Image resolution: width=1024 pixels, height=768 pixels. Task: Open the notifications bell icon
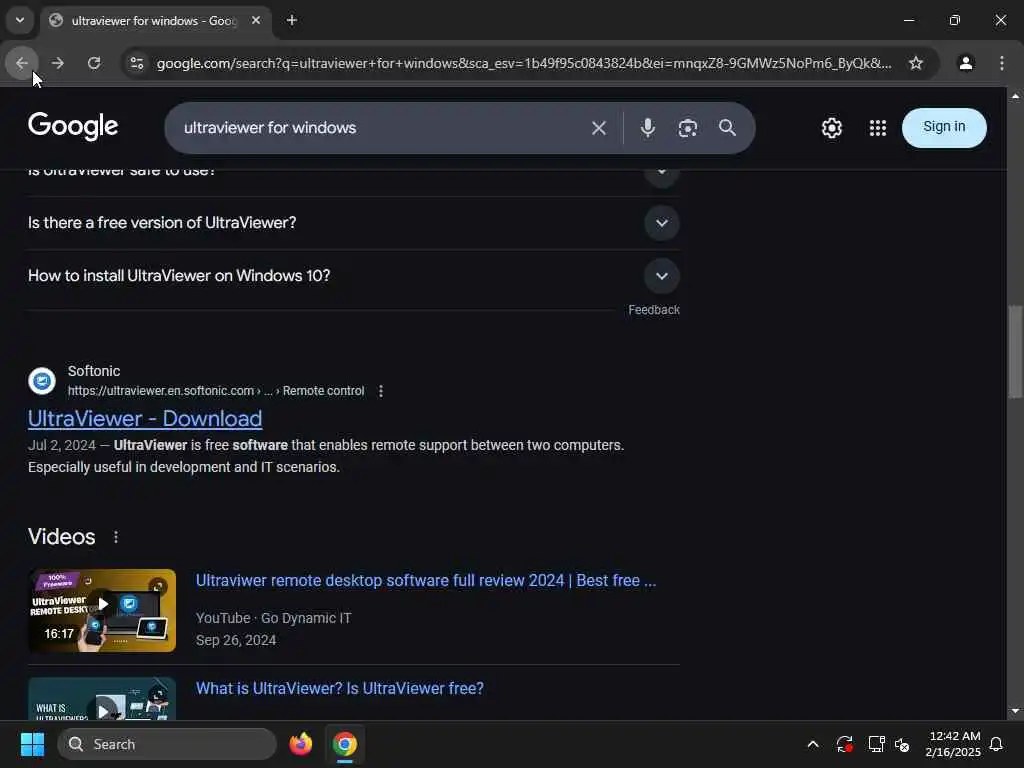(996, 744)
